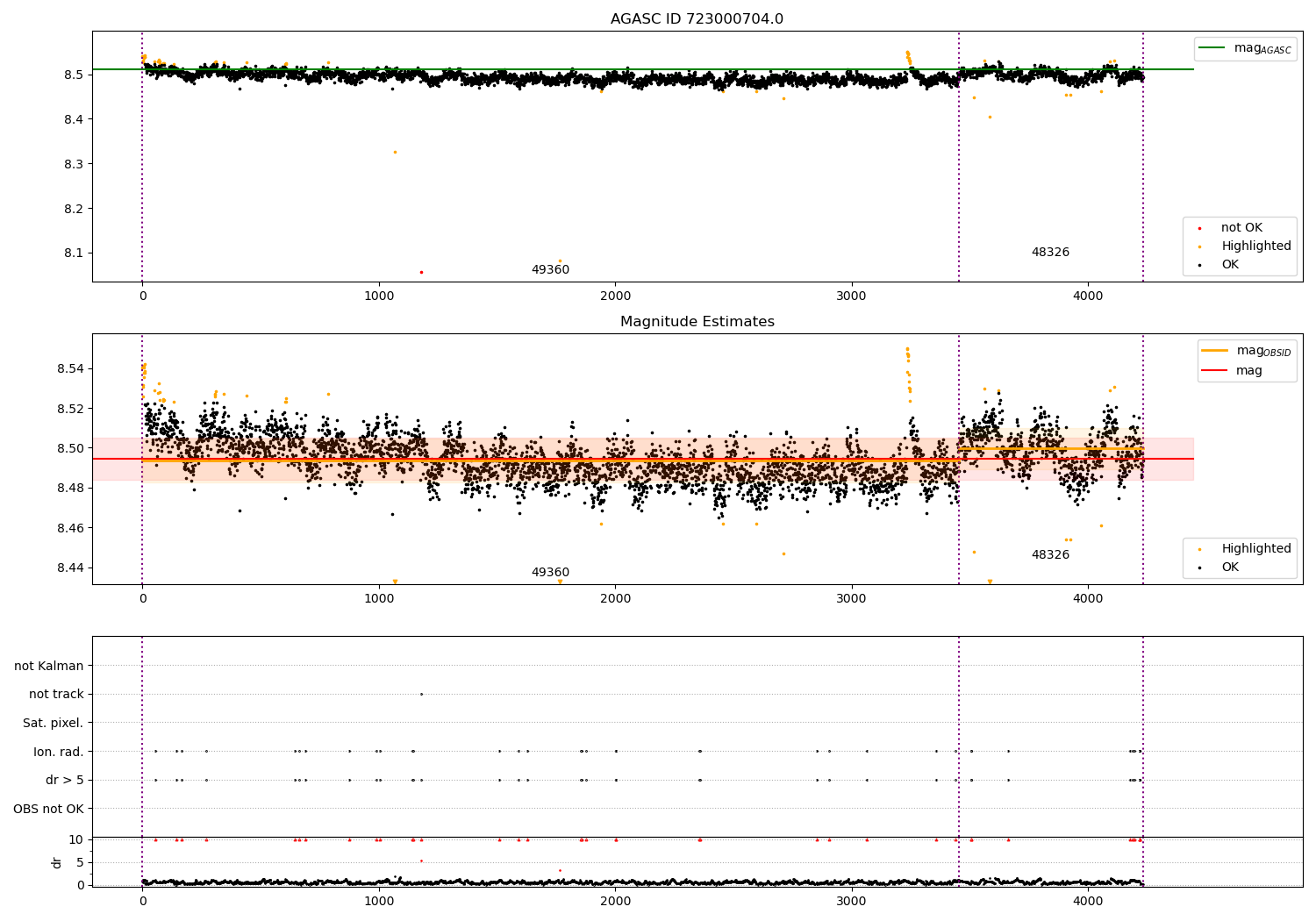Screen dimensions: 1316x921
Task: Click the '49360' label in middle plot
Action: tap(550, 573)
